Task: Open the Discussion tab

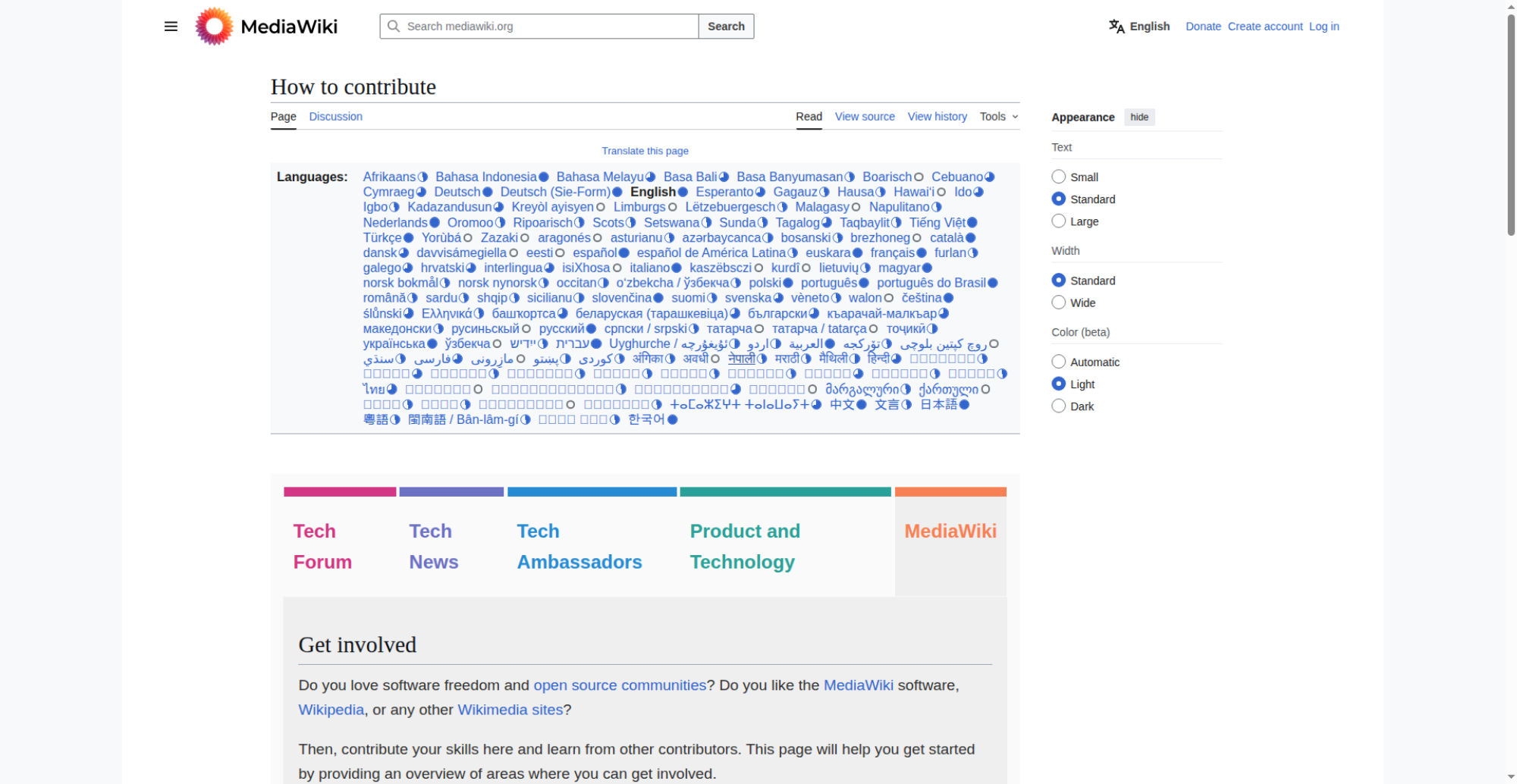Action: (336, 117)
